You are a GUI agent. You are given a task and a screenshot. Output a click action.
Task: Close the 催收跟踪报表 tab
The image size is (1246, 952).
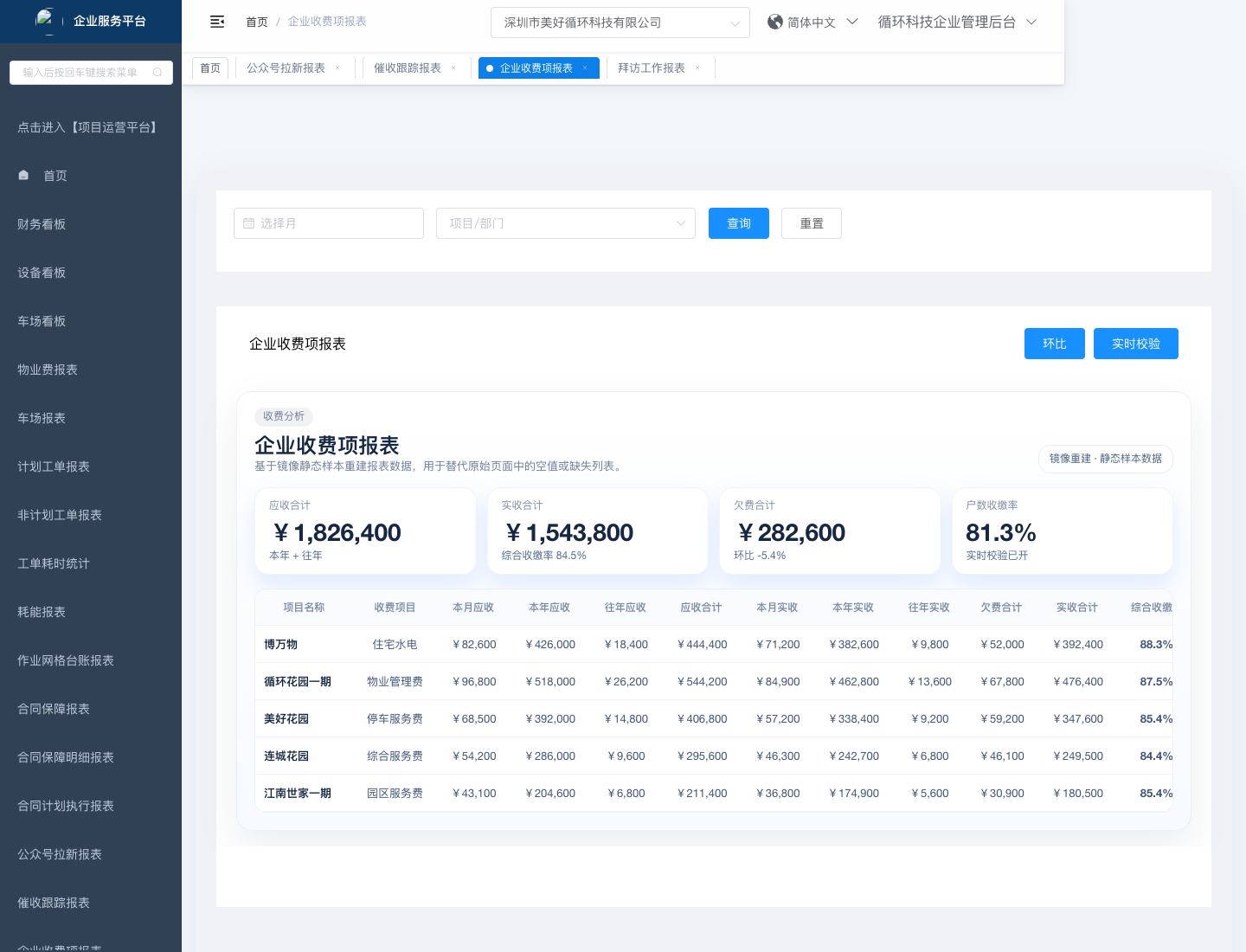coord(453,68)
